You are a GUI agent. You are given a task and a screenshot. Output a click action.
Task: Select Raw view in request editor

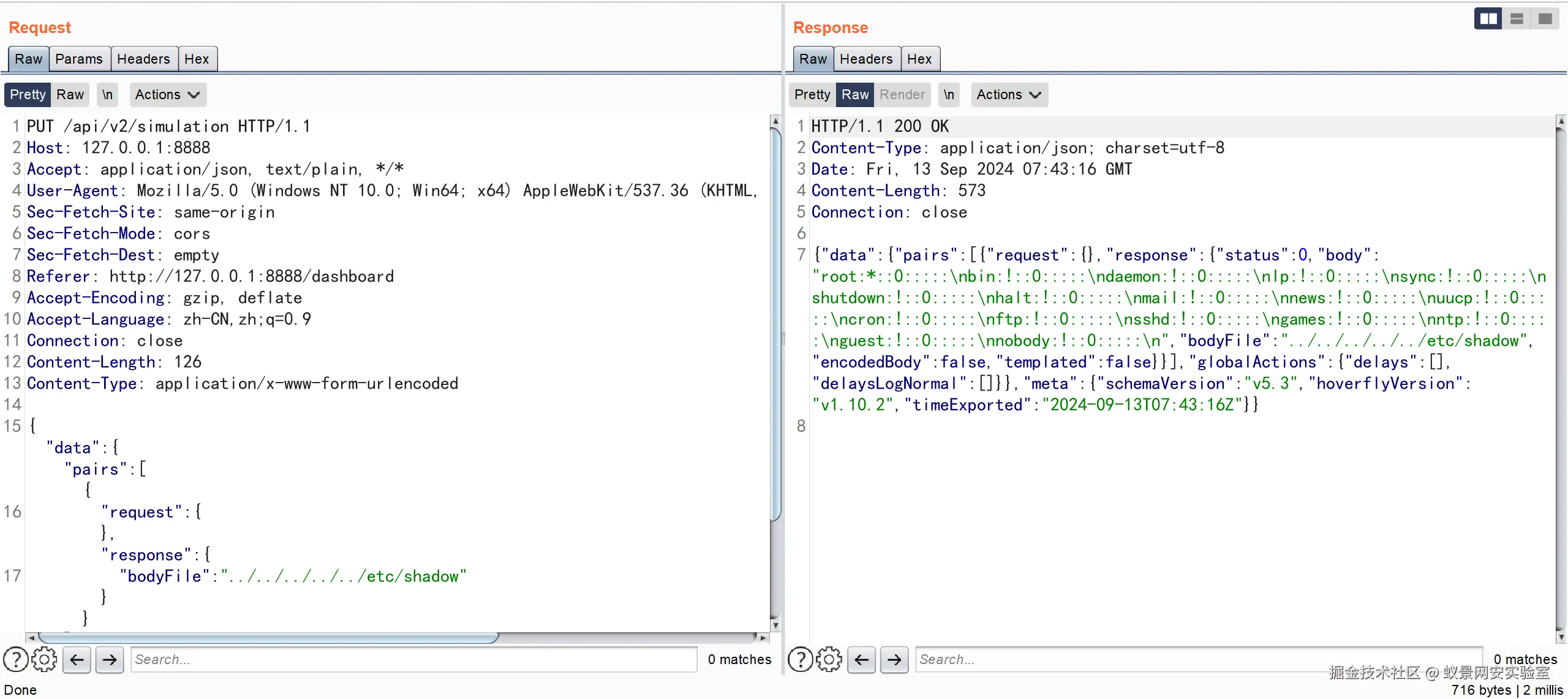point(70,94)
